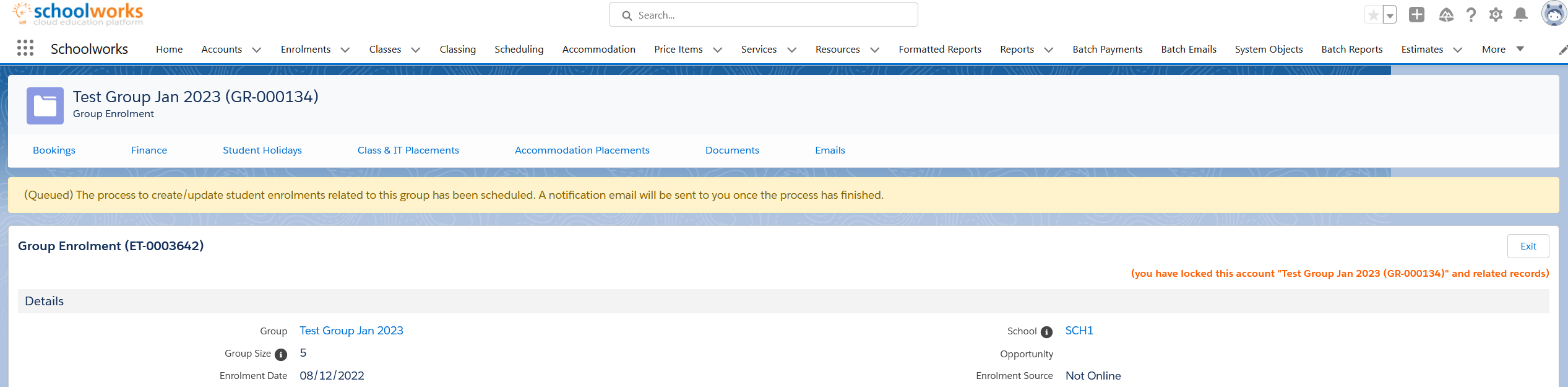Switch to the Finance tab
This screenshot has width=1568, height=387.
point(149,150)
